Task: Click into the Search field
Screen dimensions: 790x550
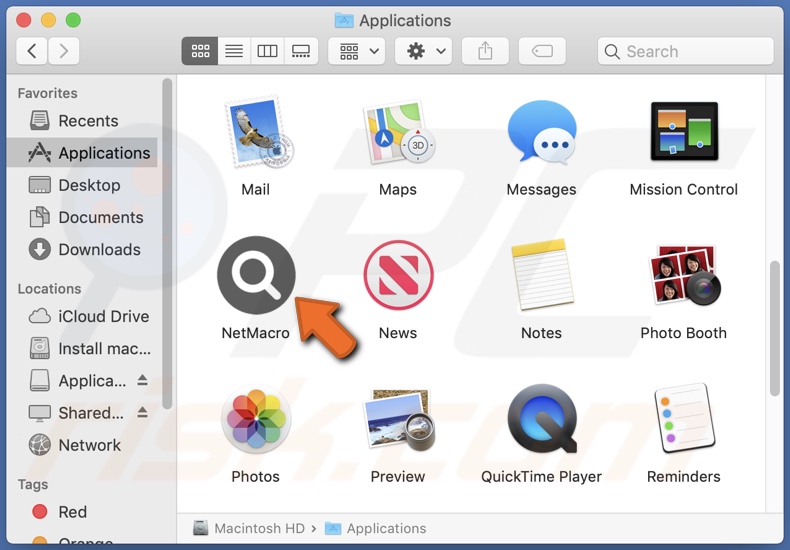Action: pos(685,51)
